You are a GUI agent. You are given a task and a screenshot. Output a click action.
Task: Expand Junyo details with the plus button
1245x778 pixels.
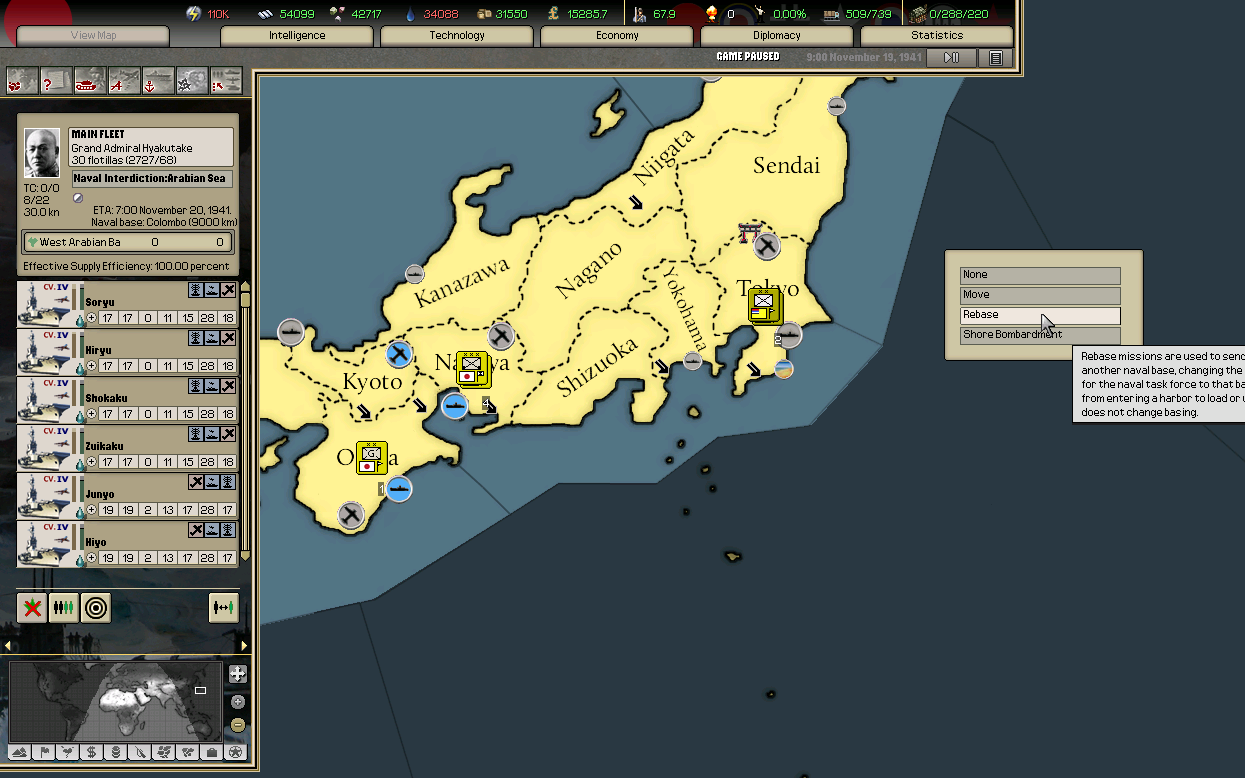(91, 510)
